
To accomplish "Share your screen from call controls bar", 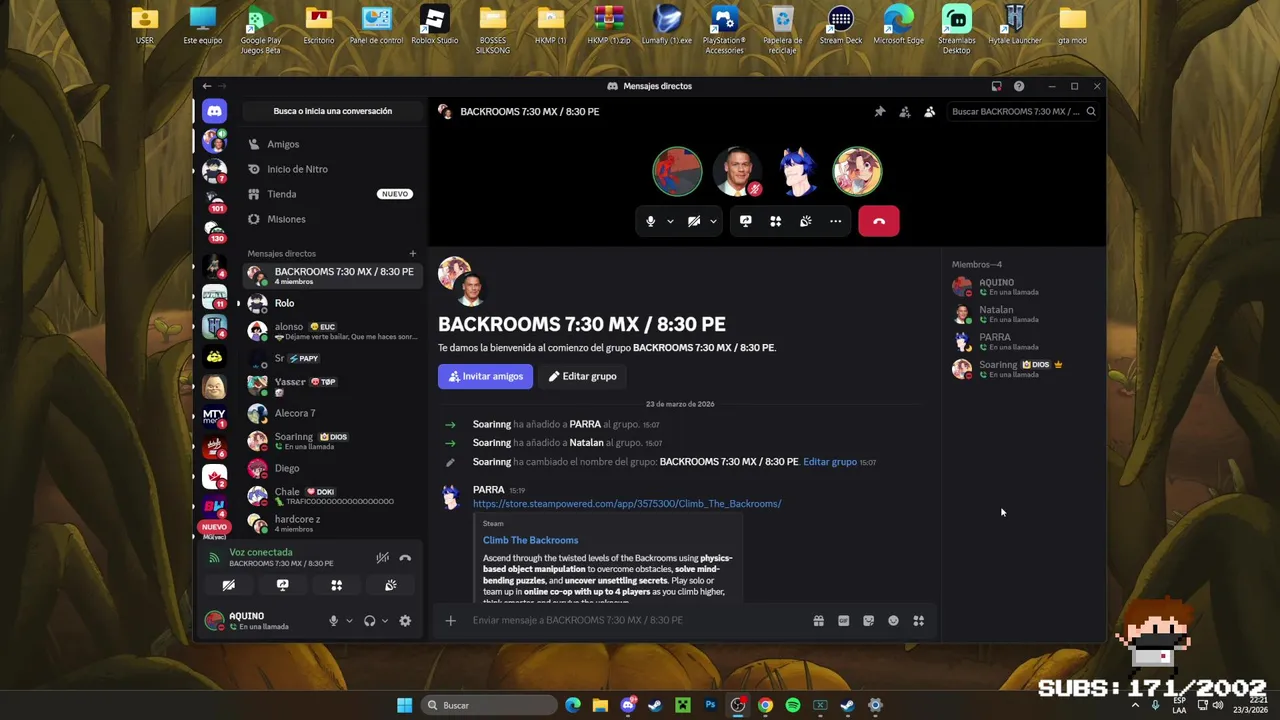I will (745, 221).
